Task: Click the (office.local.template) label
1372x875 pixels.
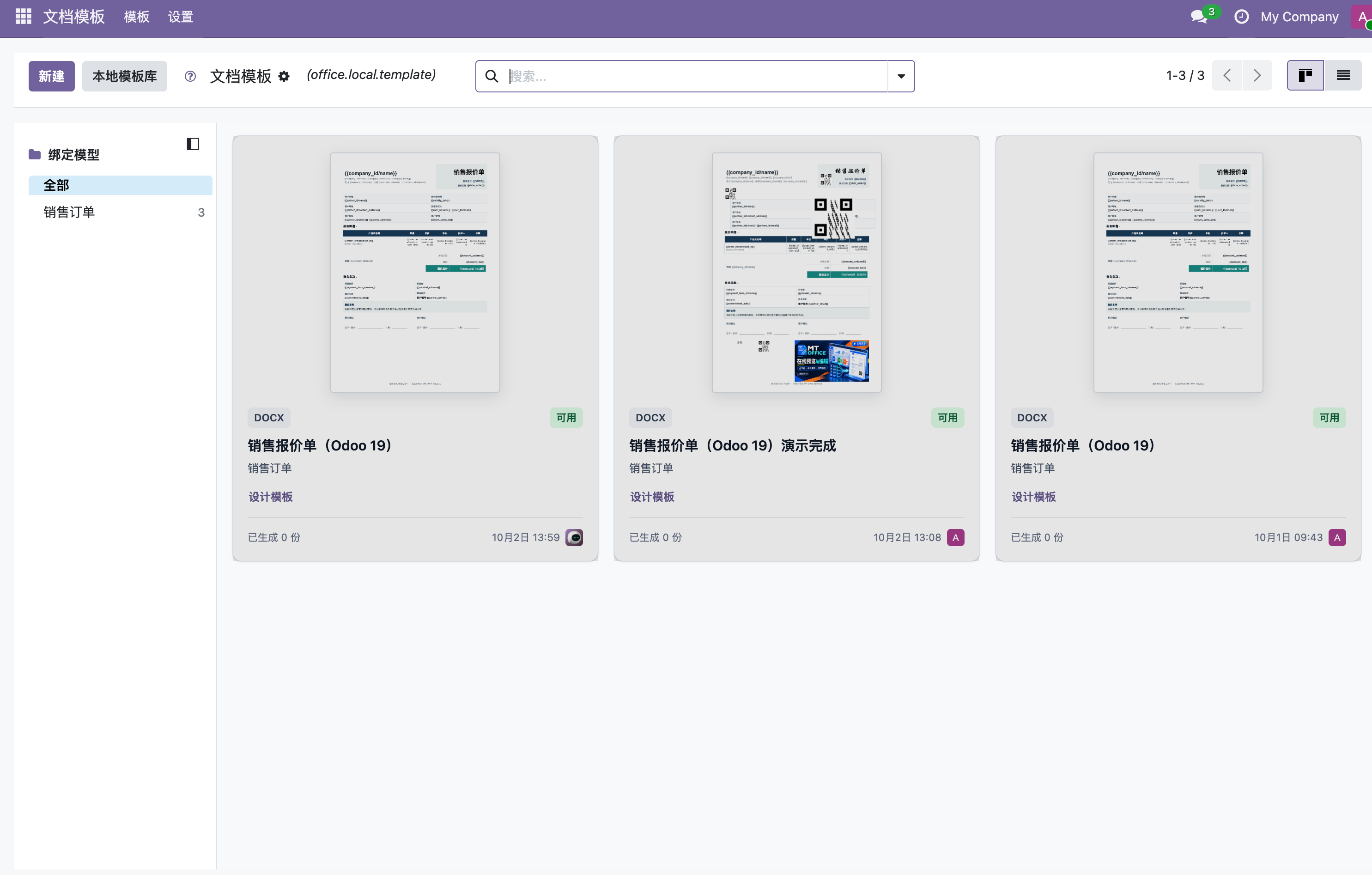Action: coord(371,75)
